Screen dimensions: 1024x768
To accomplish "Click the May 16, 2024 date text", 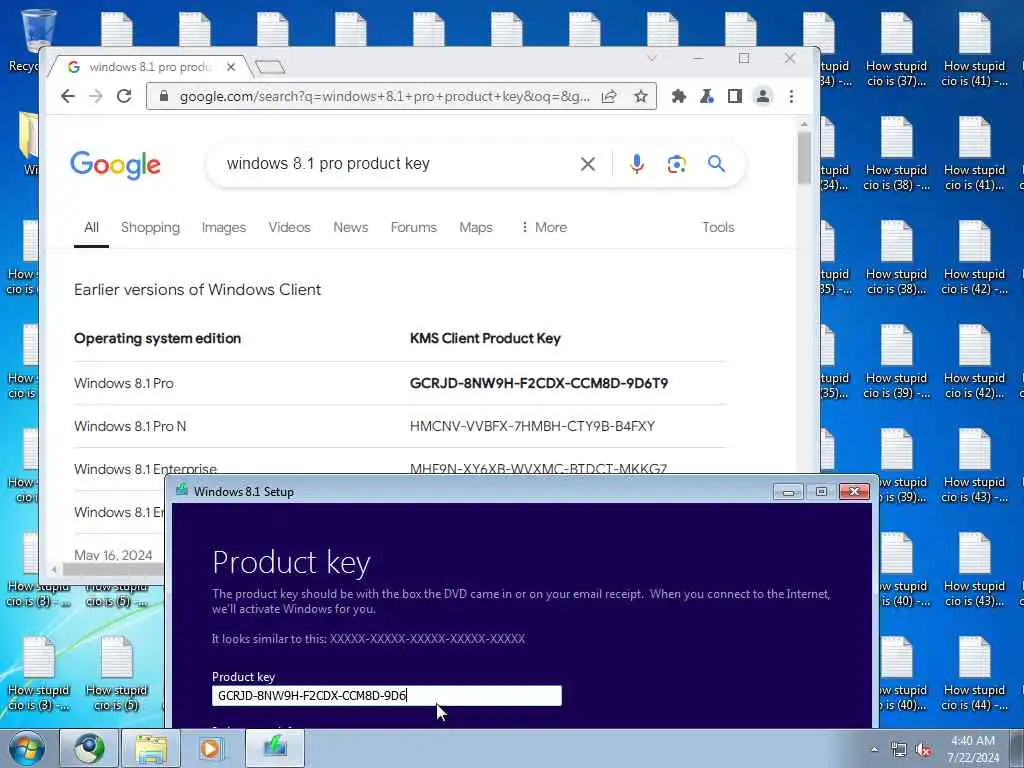I will pyautogui.click(x=113, y=555).
